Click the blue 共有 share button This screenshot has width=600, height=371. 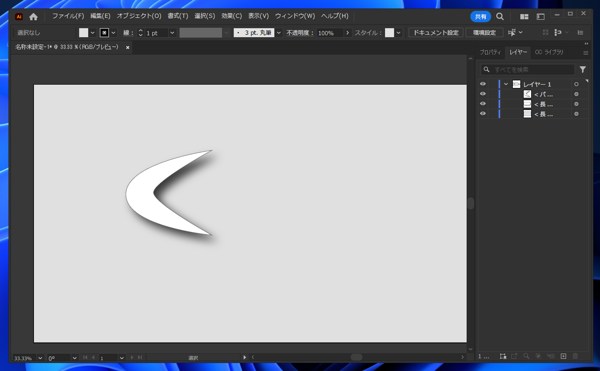[x=480, y=16]
